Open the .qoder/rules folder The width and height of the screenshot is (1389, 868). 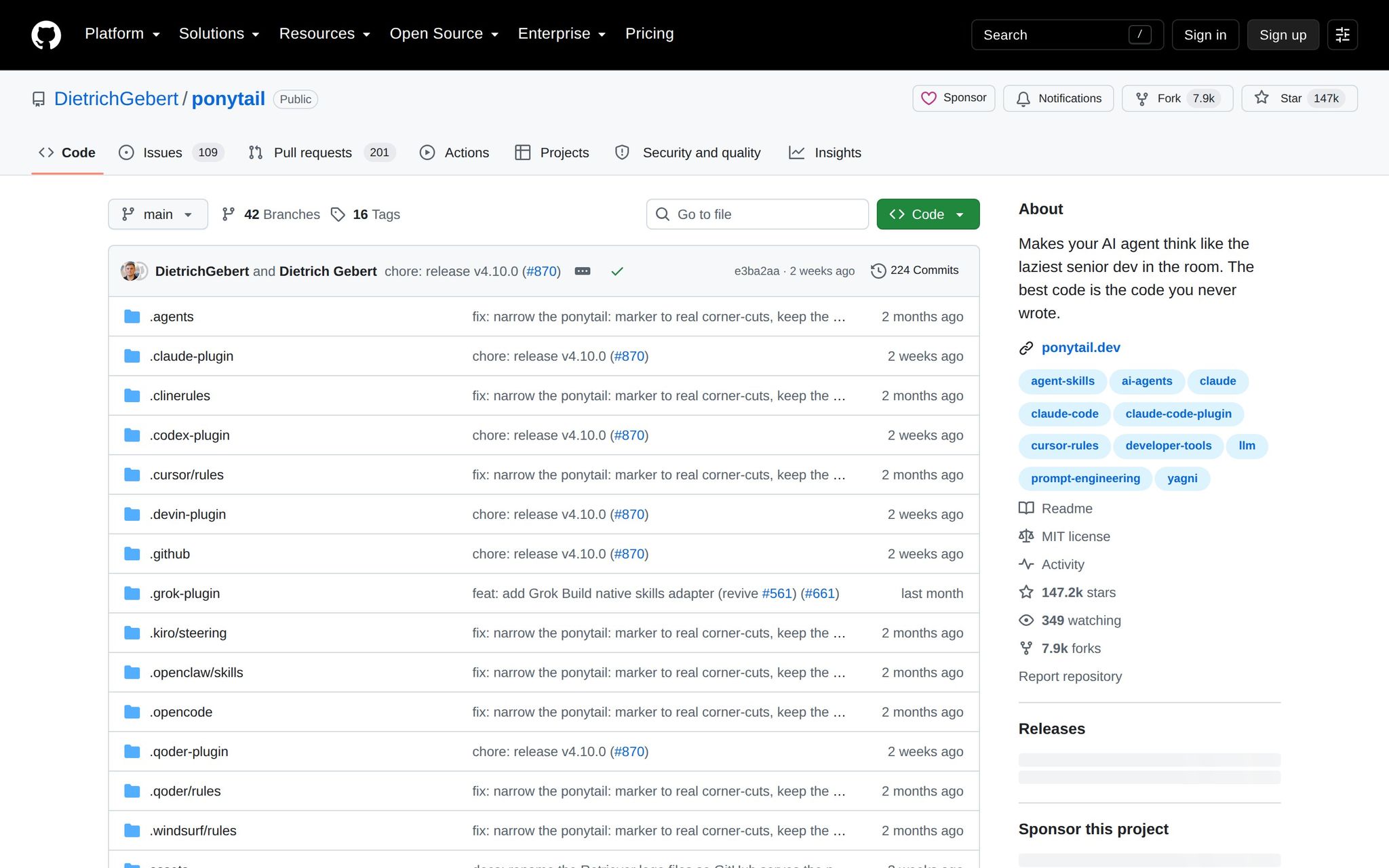click(185, 791)
